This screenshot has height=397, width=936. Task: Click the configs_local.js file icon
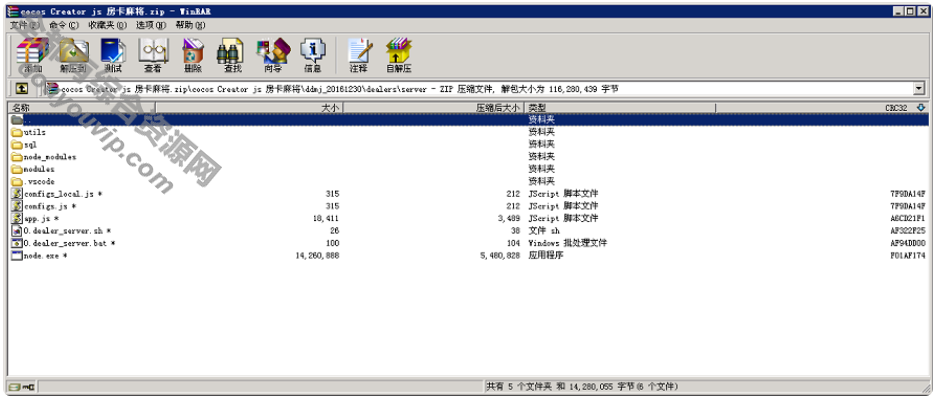pyautogui.click(x=17, y=193)
